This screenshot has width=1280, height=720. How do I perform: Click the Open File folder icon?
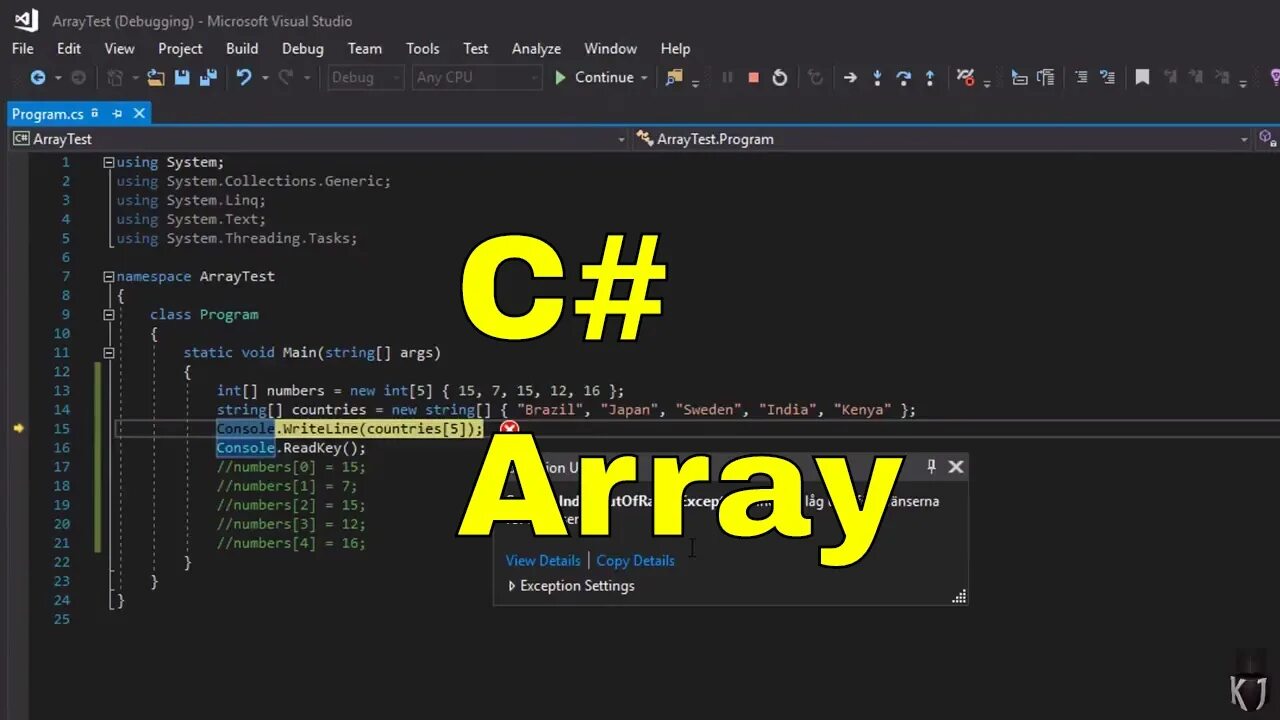156,77
